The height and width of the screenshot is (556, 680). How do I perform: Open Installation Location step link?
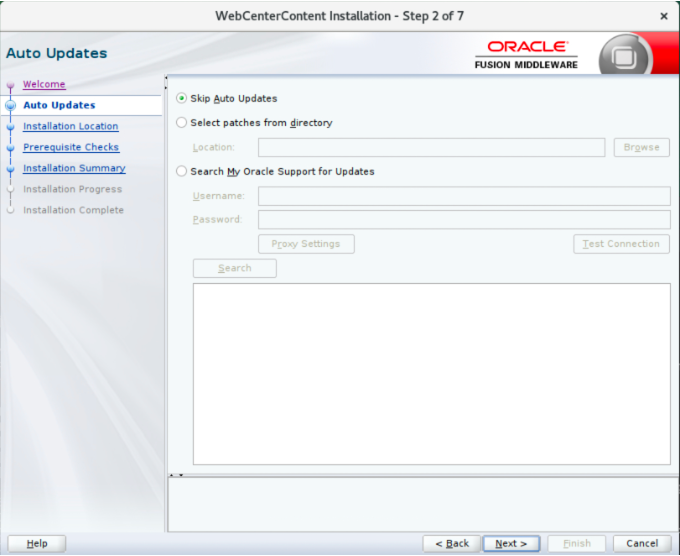71,126
